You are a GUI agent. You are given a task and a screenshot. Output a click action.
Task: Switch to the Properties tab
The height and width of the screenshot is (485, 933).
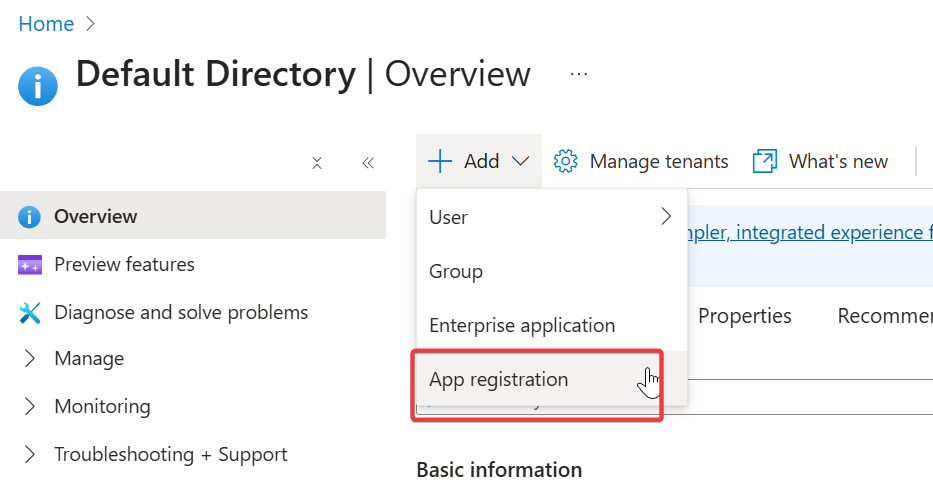(x=744, y=316)
